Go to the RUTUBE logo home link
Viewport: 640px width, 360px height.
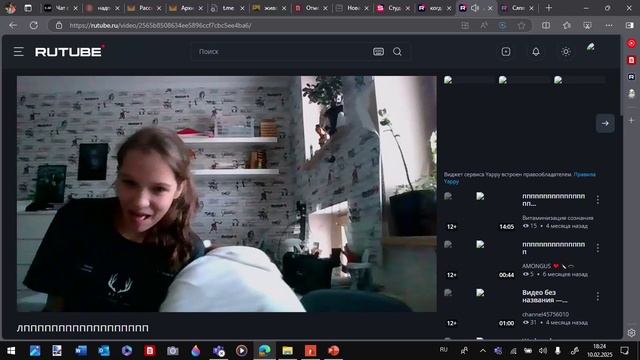point(69,52)
